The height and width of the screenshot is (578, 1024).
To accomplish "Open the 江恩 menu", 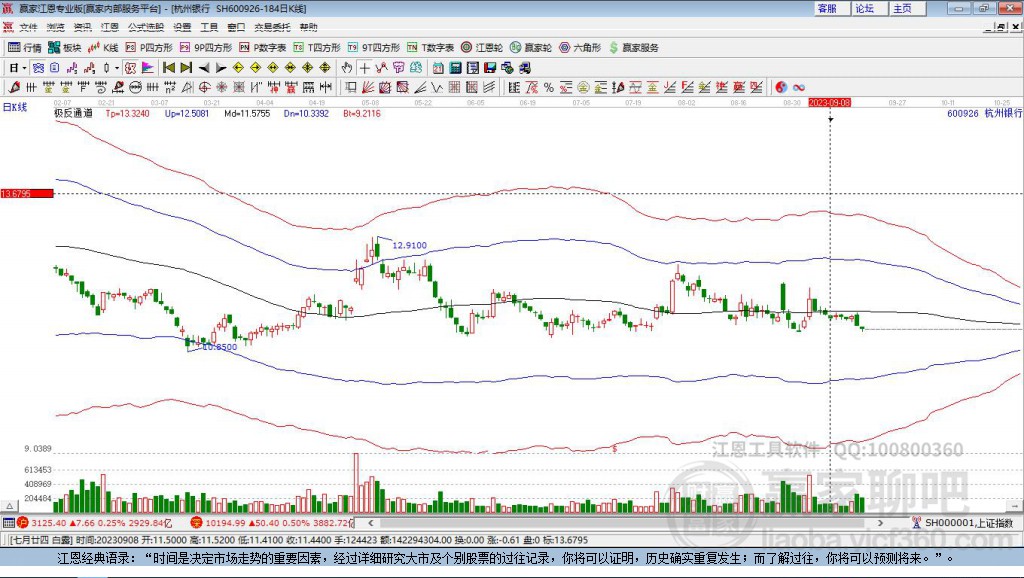I will pos(110,27).
